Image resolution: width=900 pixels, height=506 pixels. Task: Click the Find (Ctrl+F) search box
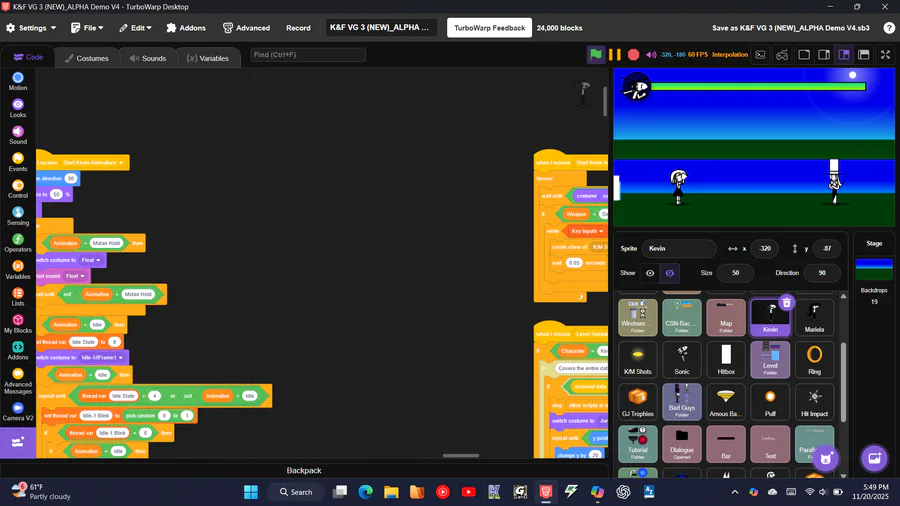point(308,55)
